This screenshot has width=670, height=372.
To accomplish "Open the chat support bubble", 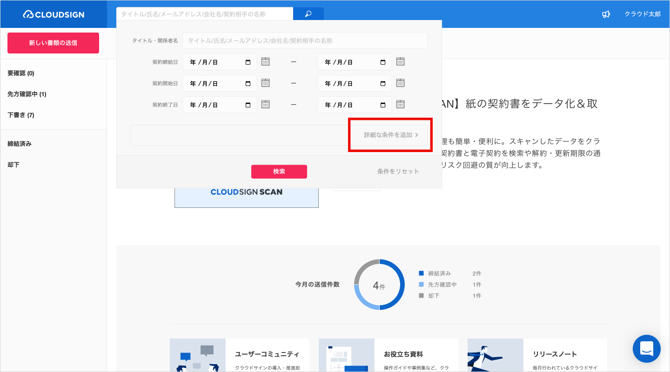I will pos(646,349).
